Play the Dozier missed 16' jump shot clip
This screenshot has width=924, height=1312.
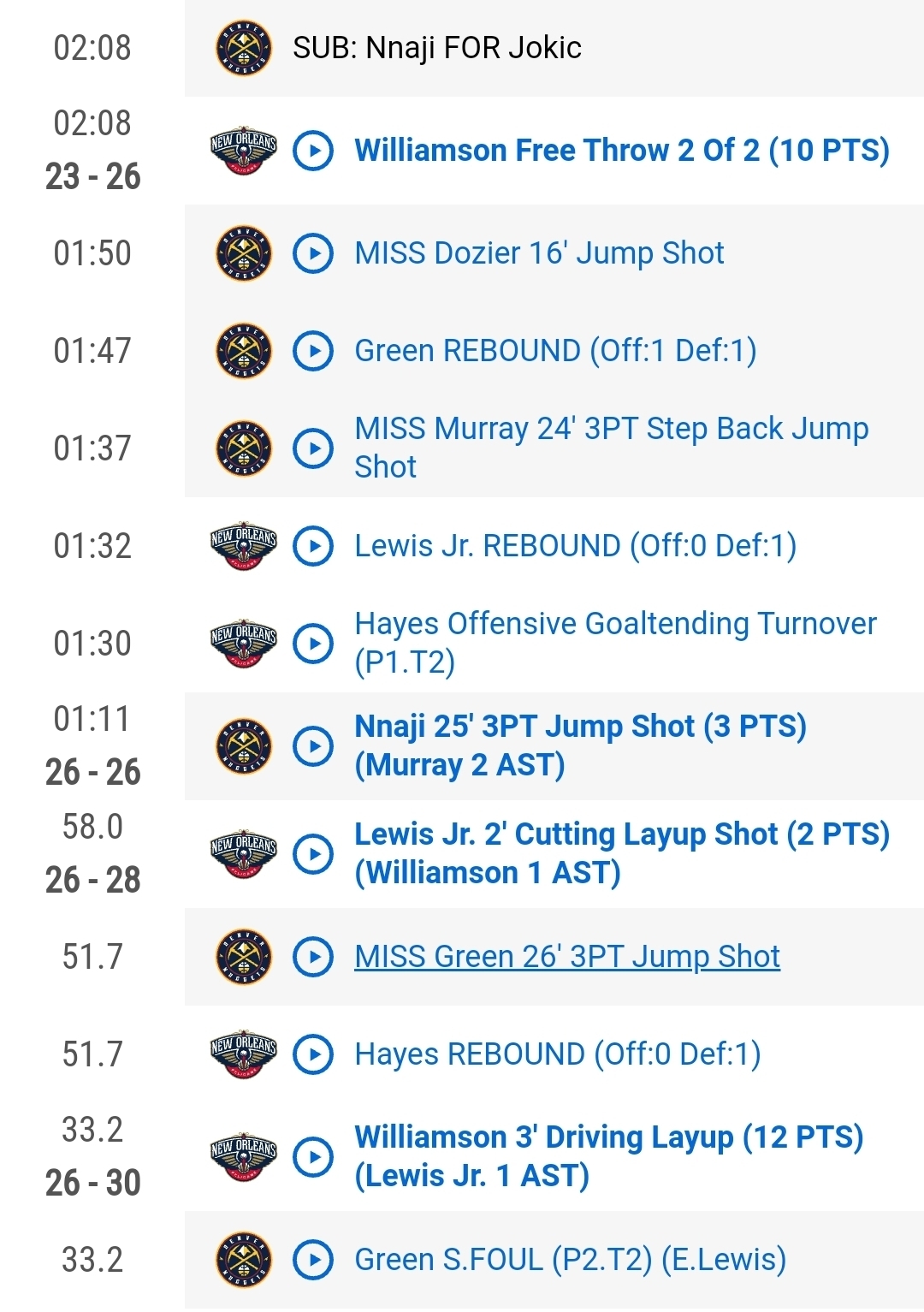click(313, 253)
